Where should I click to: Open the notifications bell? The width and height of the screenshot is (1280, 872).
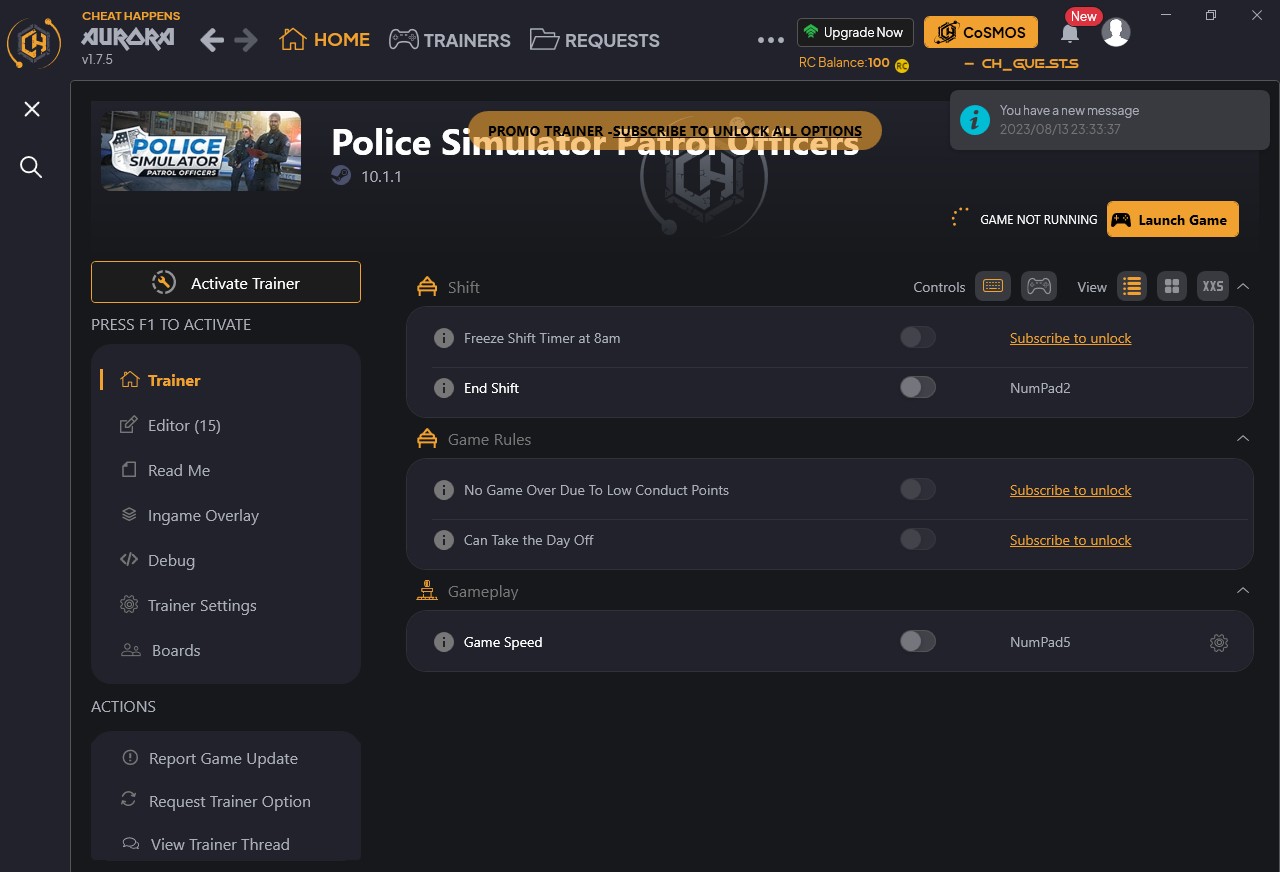click(1070, 33)
